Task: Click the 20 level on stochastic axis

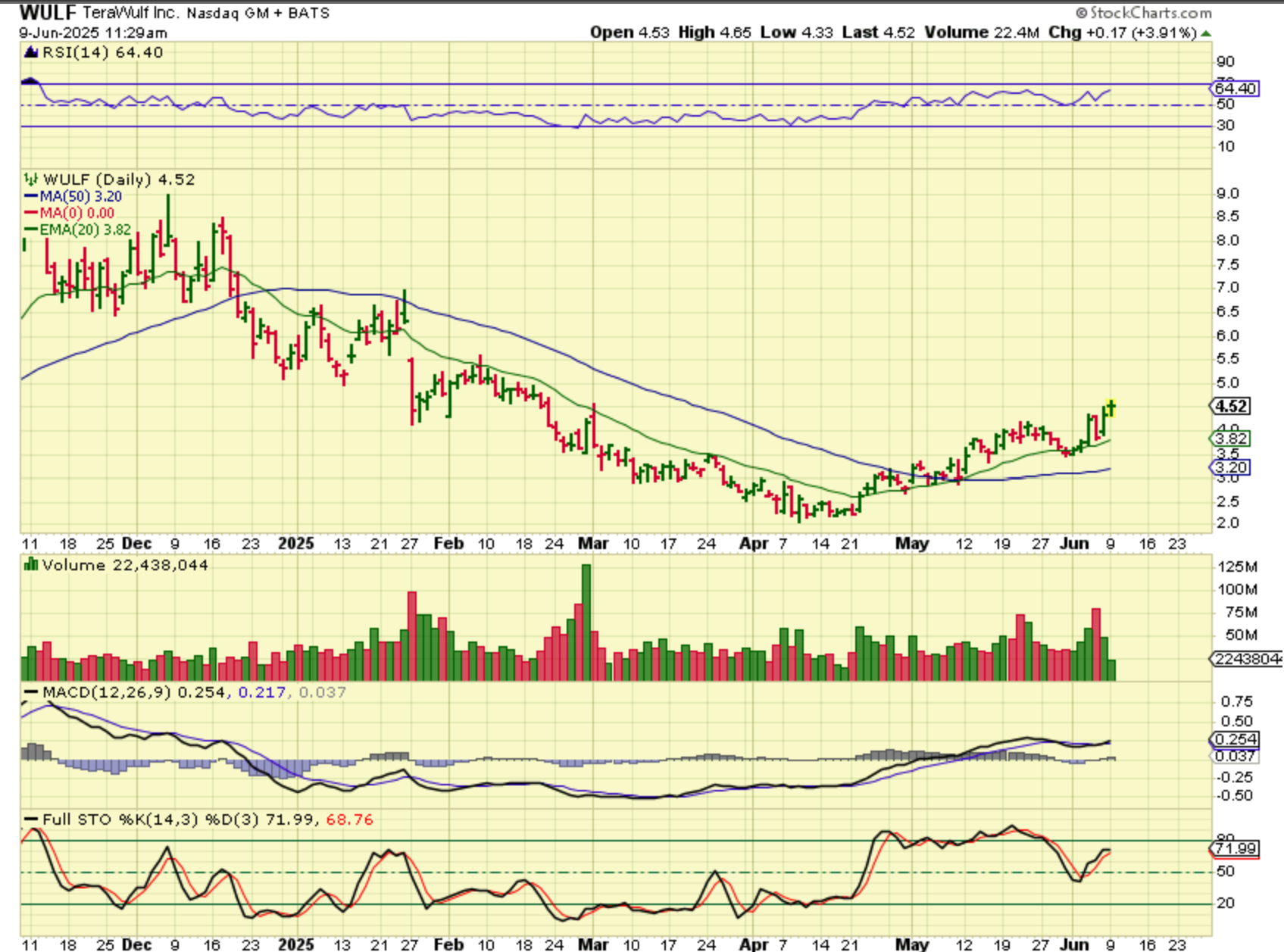Action: click(x=1226, y=903)
